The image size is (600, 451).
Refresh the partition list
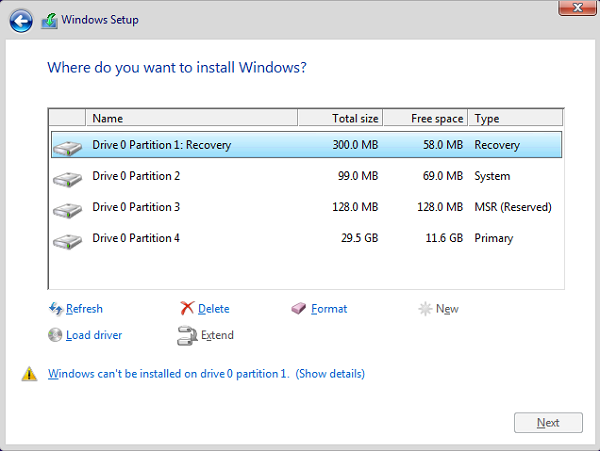pos(84,309)
